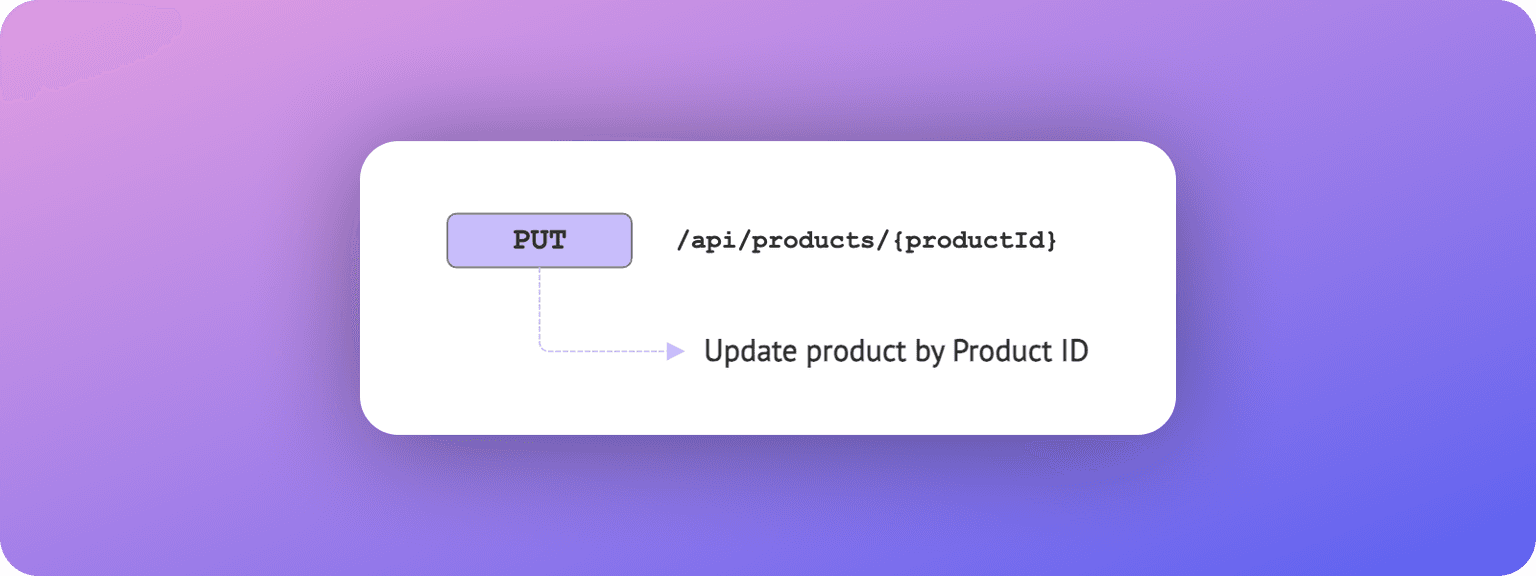This screenshot has width=1536, height=576.
Task: Click the "Update product by Product ID" description
Action: click(895, 352)
